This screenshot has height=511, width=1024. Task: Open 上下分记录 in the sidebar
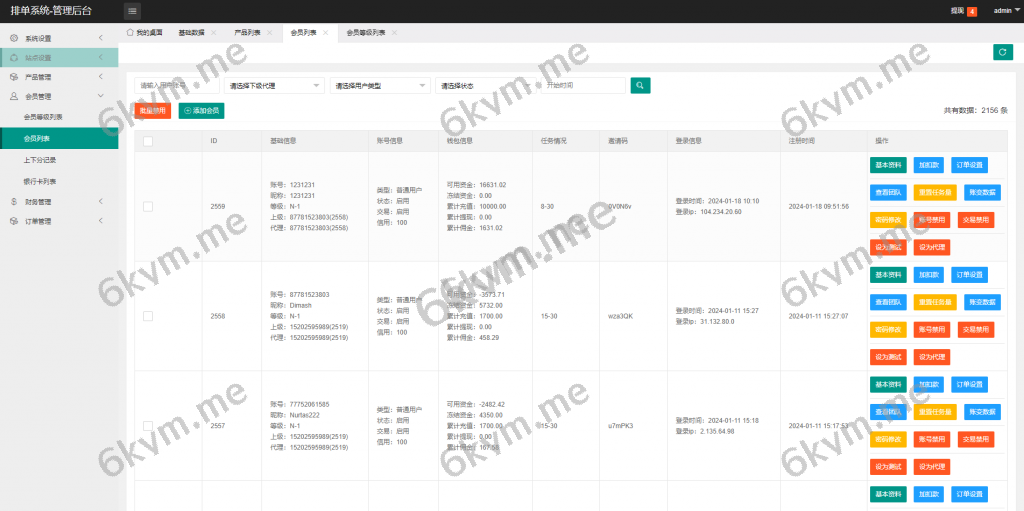[x=40, y=159]
